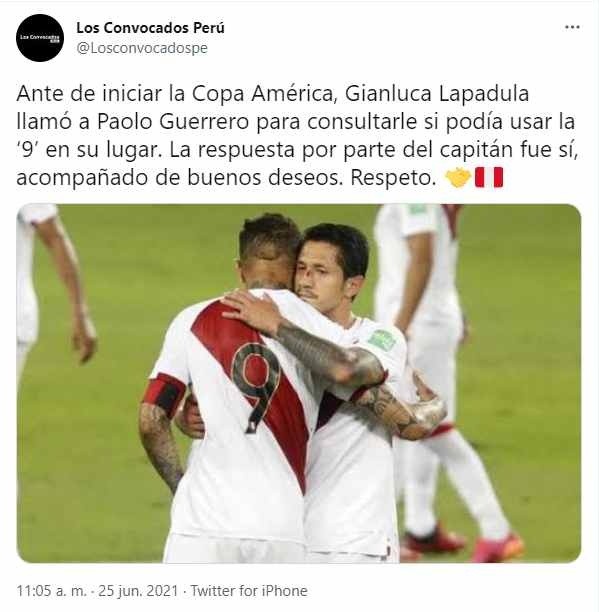Open the tweet's three-dot more options menu

coord(572,27)
